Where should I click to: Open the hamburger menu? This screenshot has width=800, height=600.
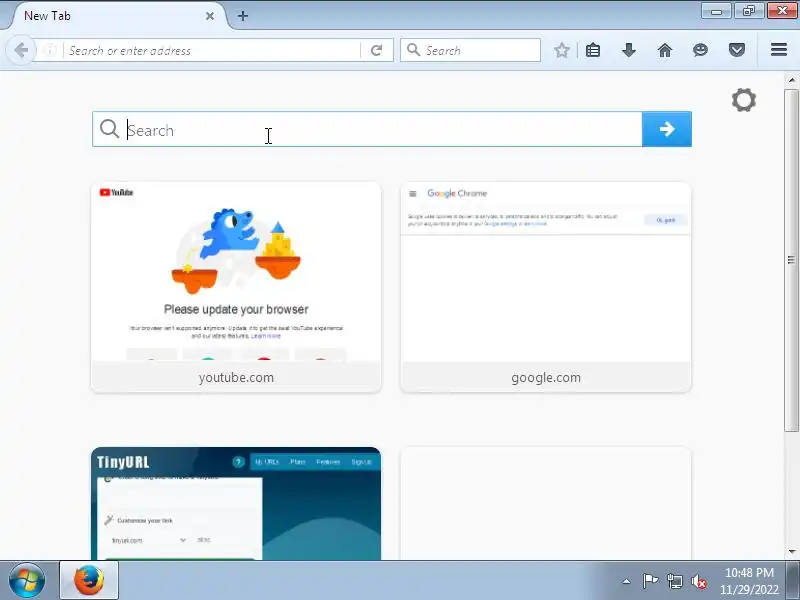click(779, 50)
